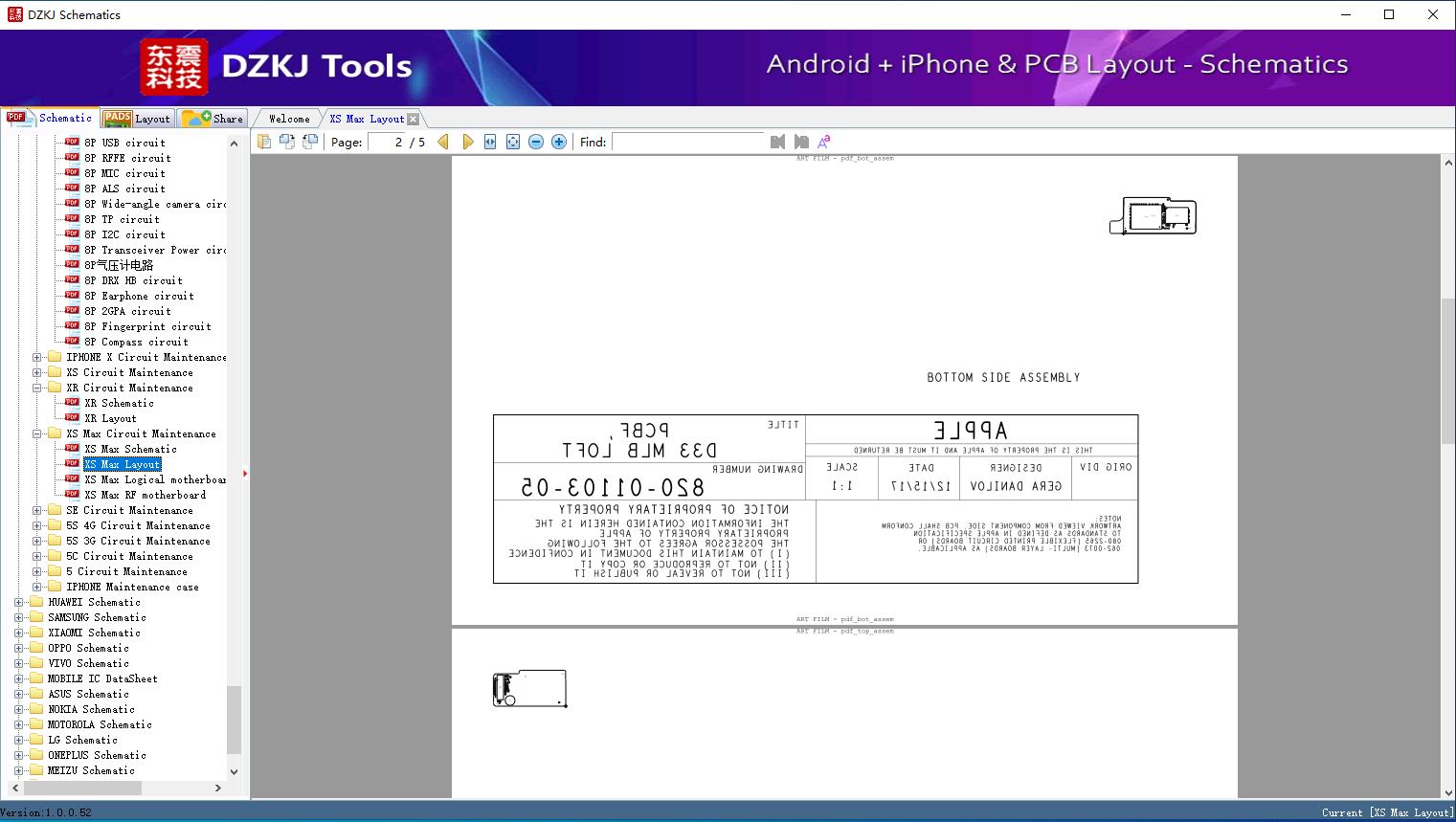This screenshot has height=822, width=1456.
Task: Click the copy document toolbar icon
Action: [264, 142]
